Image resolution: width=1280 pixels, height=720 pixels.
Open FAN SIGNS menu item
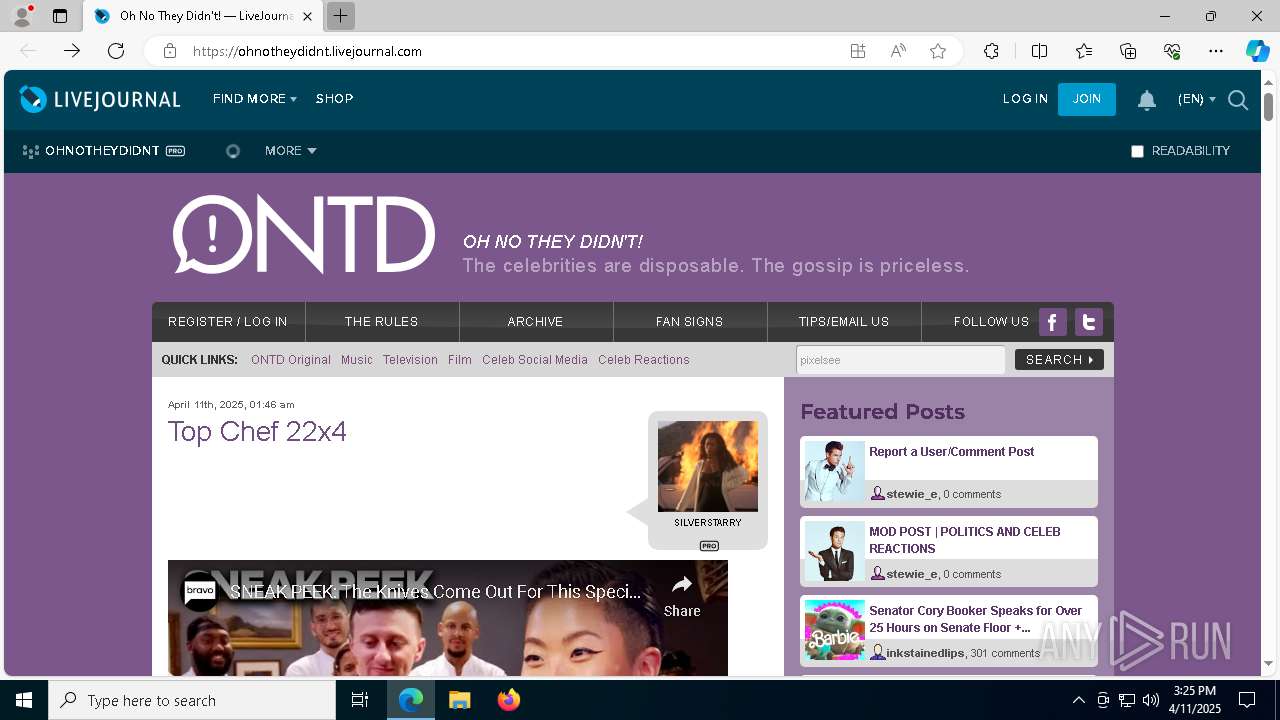[x=690, y=322]
